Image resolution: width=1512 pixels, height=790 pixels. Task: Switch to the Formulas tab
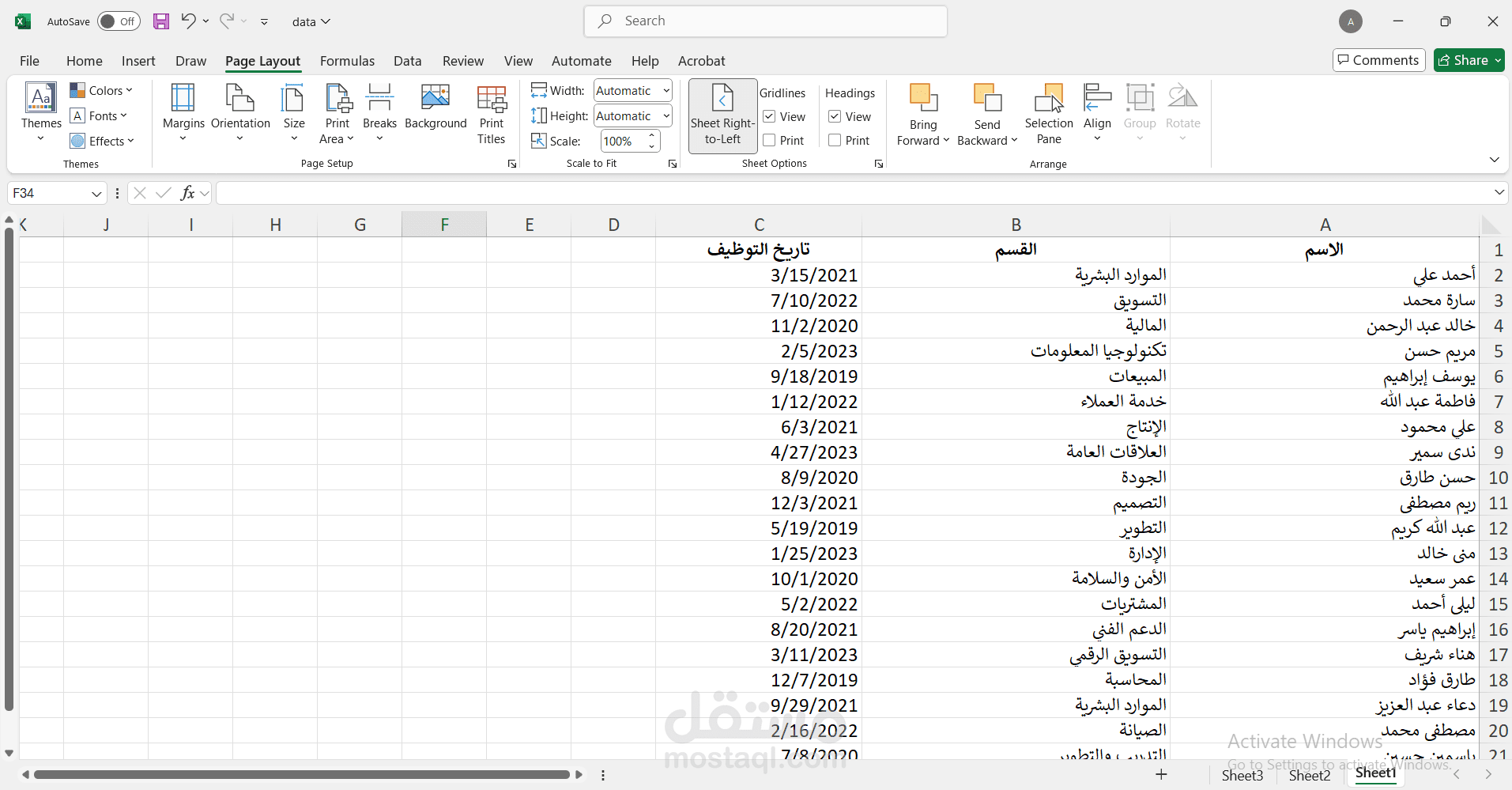click(347, 61)
